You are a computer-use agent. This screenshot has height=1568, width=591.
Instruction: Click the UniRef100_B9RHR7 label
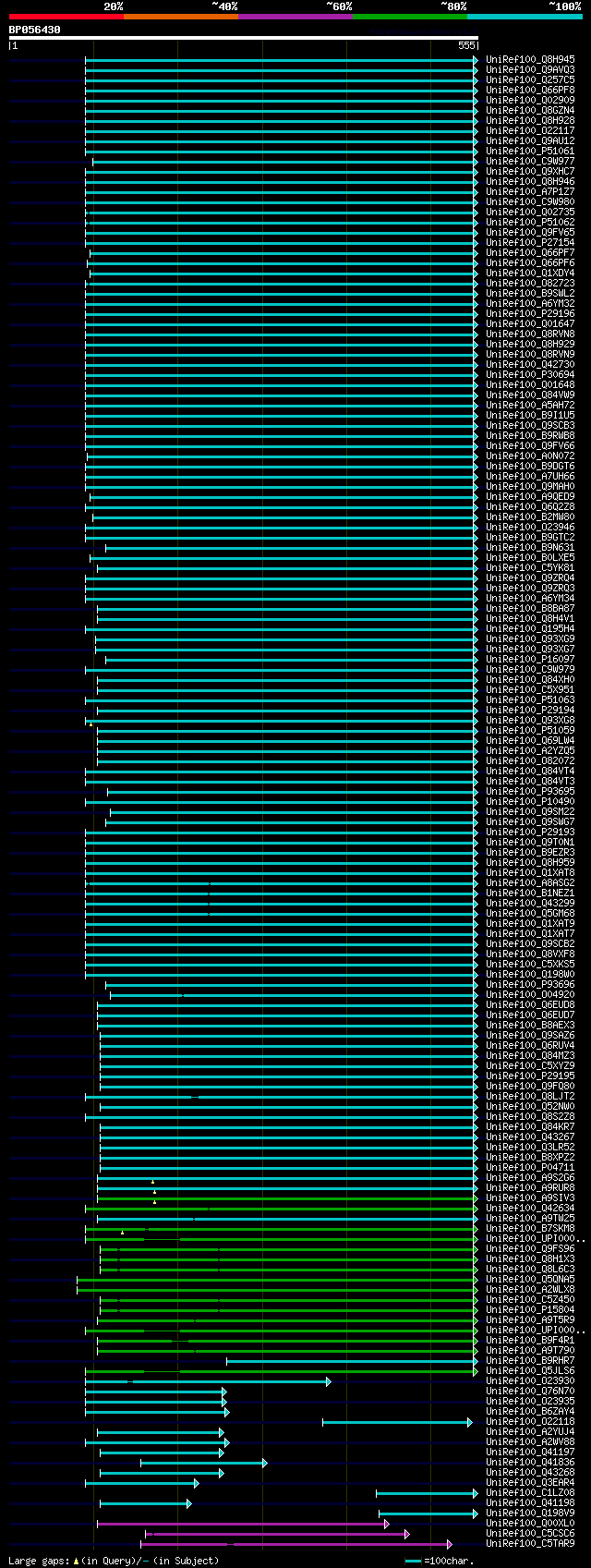pos(530,1361)
